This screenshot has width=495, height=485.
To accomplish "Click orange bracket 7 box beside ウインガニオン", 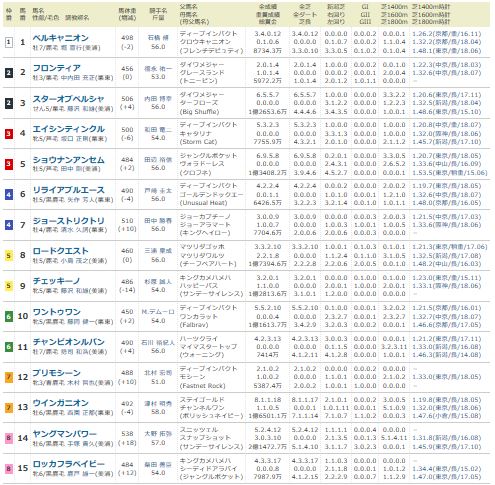I will pyautogui.click(x=9, y=408).
